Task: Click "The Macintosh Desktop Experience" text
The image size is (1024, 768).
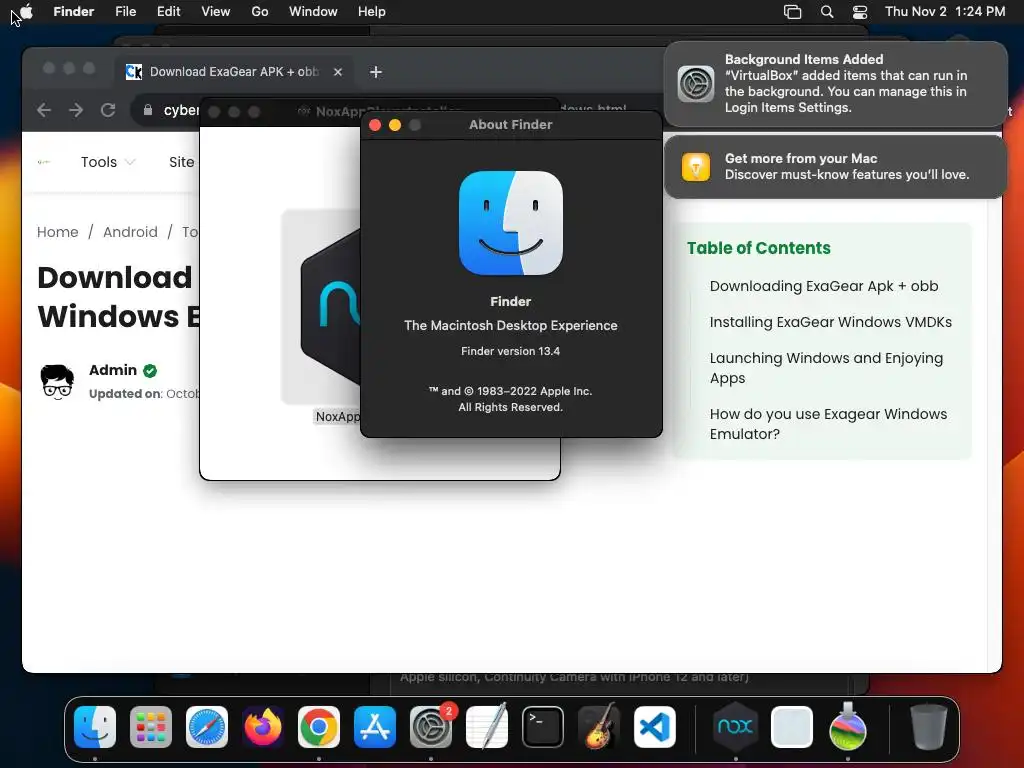Action: (x=511, y=325)
